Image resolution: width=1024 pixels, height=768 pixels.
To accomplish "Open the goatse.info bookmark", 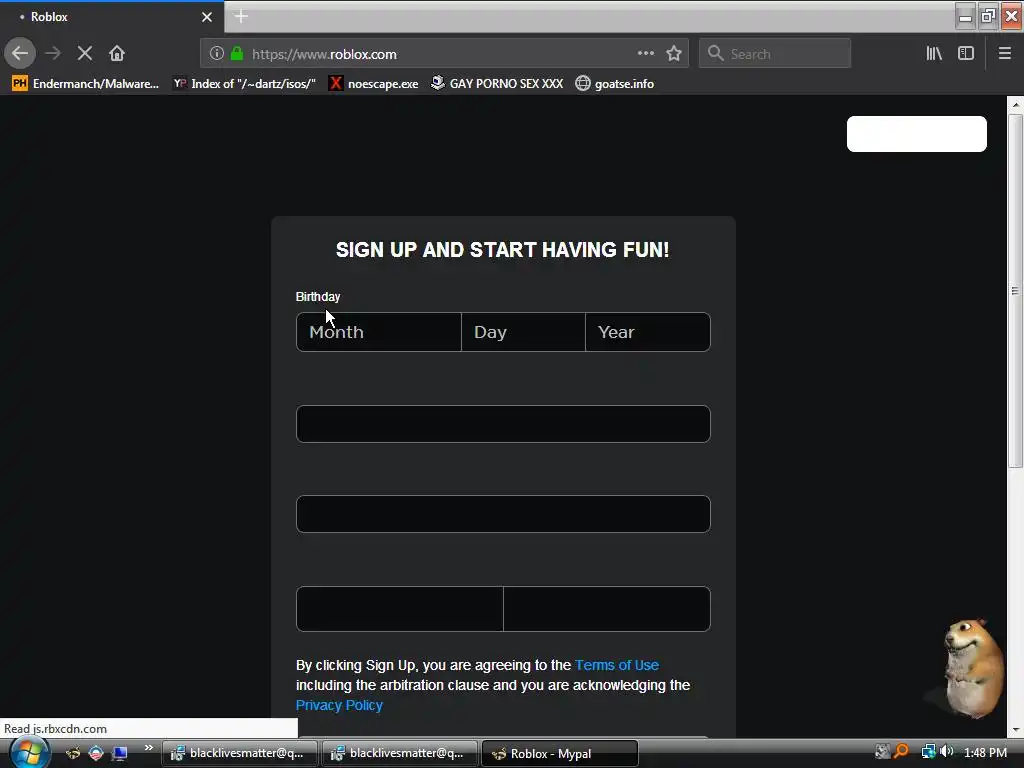I will click(x=615, y=84).
